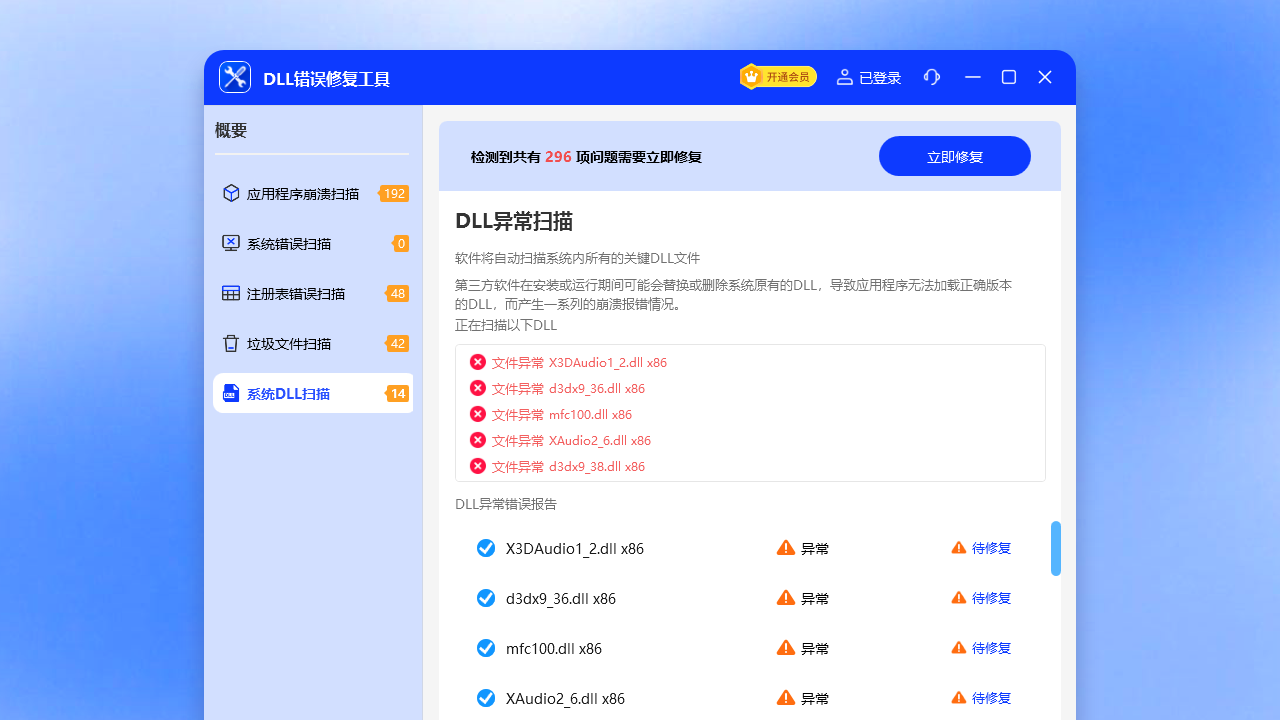This screenshot has width=1280, height=720.
Task: Uncheck the d3dx9_36.dll x86 checkbox
Action: click(x=486, y=598)
